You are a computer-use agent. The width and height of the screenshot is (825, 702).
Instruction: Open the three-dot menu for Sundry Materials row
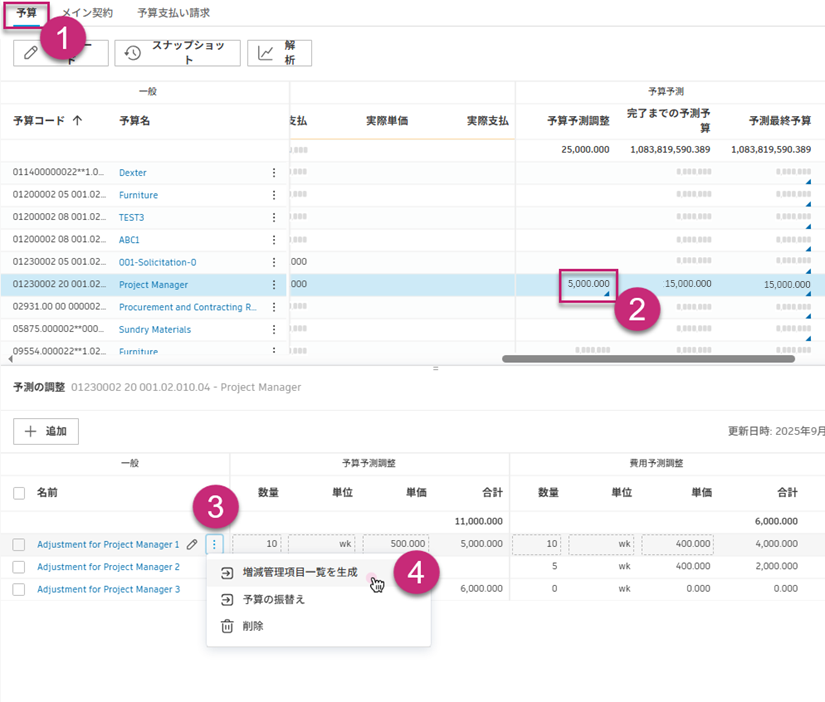[x=274, y=329]
